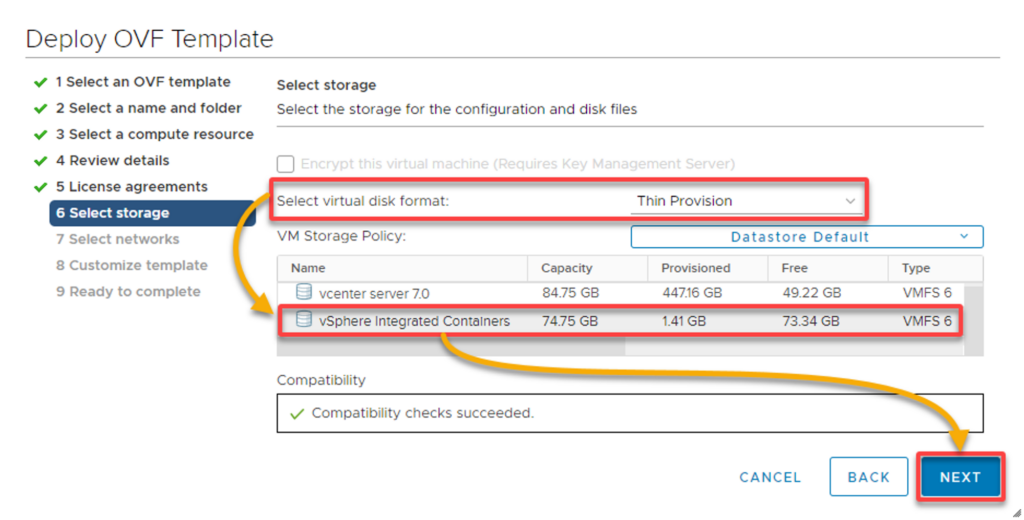Expand the Datastore Default storage policy dropdown
The height and width of the screenshot is (520, 1024).
tap(807, 236)
